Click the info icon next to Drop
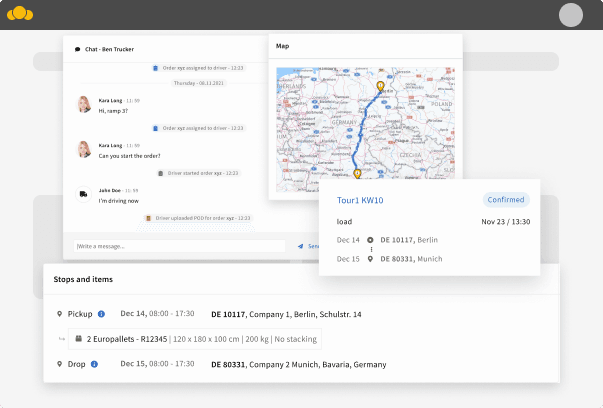The height and width of the screenshot is (408, 603). click(x=94, y=364)
